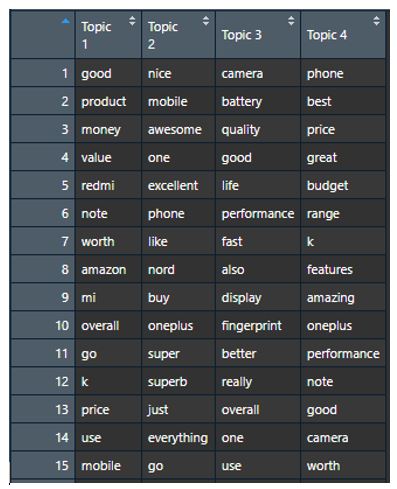Click the Topic 4 header label

click(327, 35)
